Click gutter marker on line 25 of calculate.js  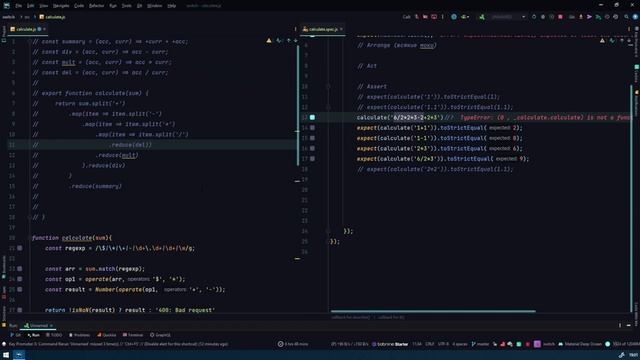coord(20,289)
